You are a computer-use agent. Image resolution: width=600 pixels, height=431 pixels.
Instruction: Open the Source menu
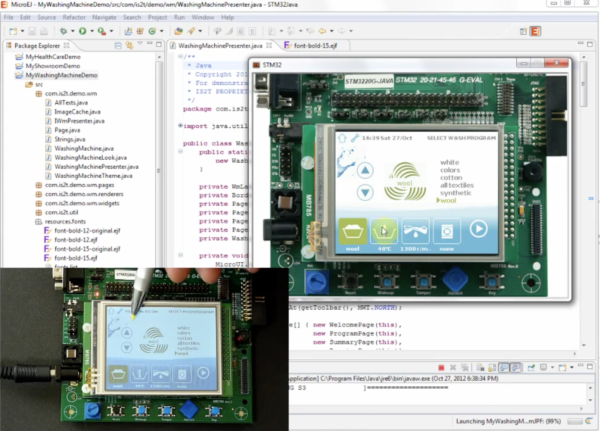[47, 17]
